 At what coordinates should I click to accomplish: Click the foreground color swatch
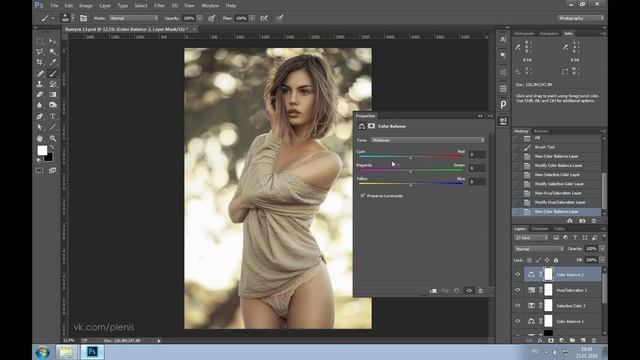coord(42,150)
